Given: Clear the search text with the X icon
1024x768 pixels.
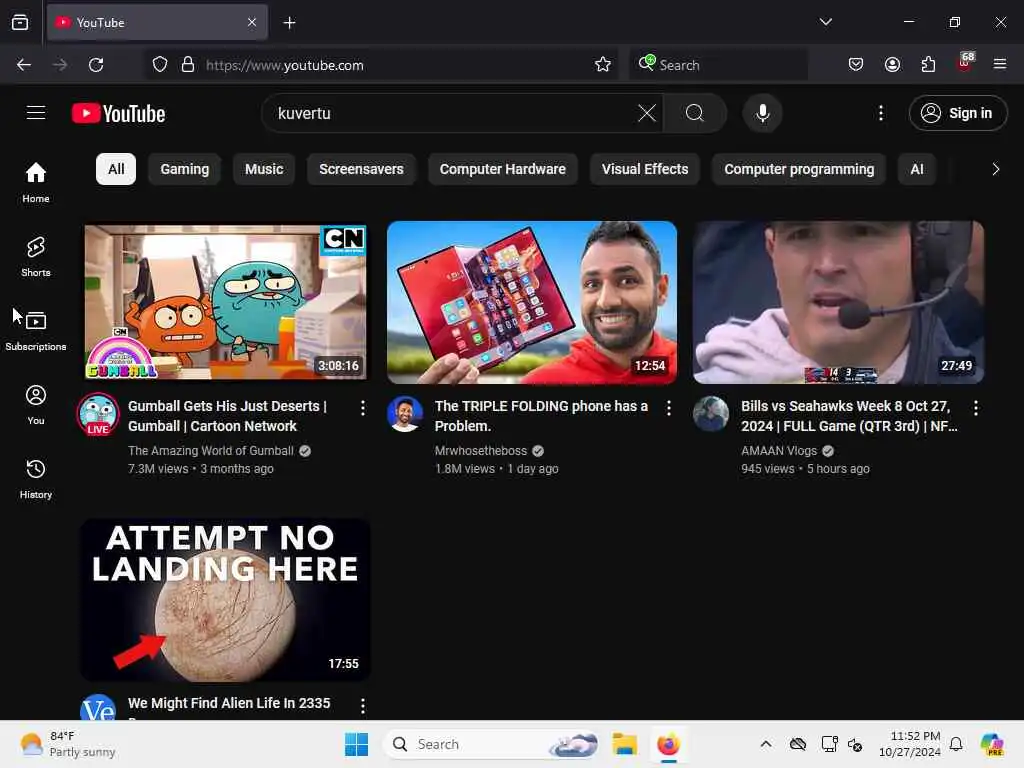Looking at the screenshot, I should pyautogui.click(x=647, y=113).
